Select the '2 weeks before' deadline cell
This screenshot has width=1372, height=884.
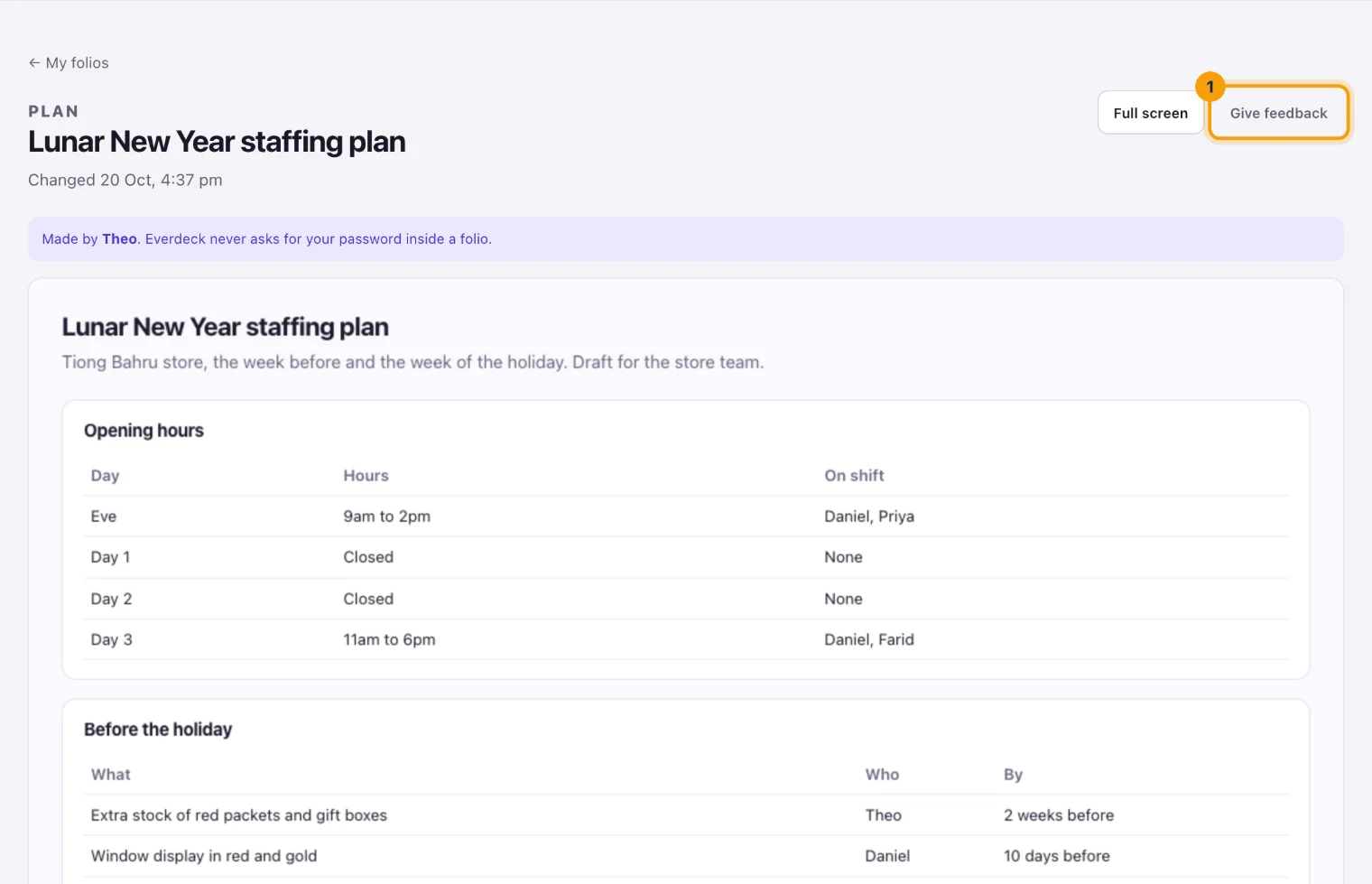point(1059,815)
